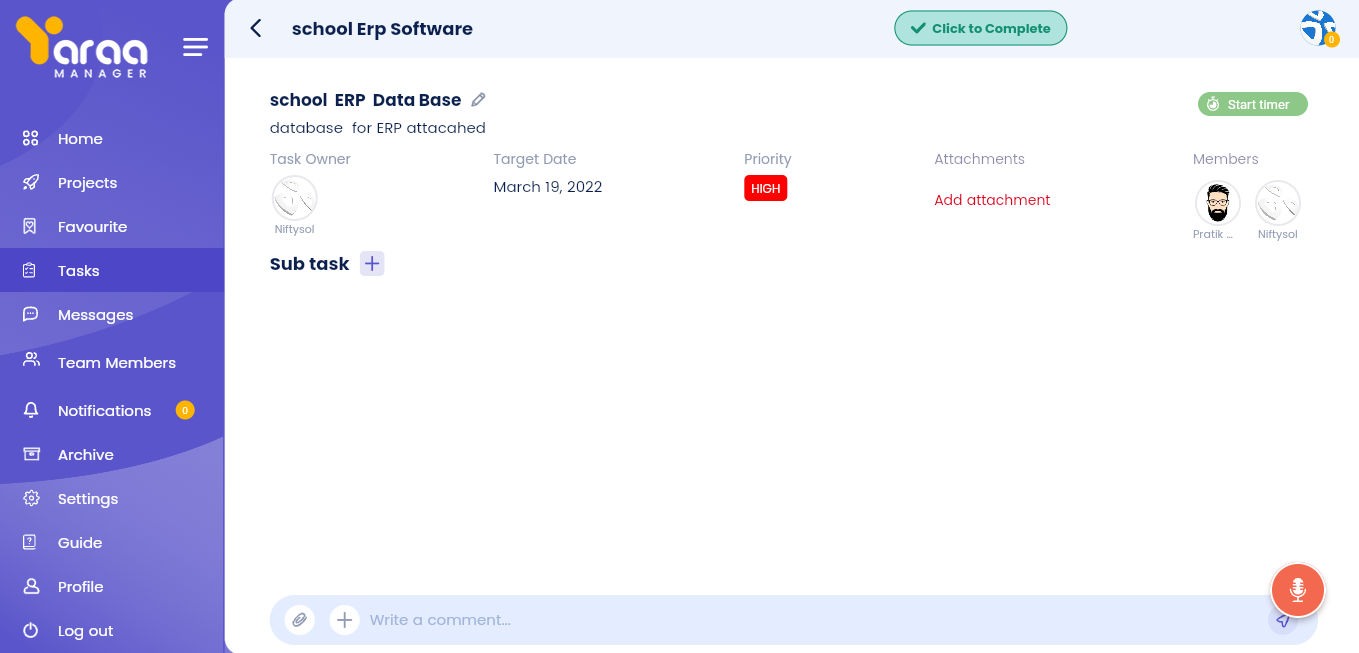The height and width of the screenshot is (653, 1359).
Task: Send comment with arrow icon
Action: tap(1283, 621)
